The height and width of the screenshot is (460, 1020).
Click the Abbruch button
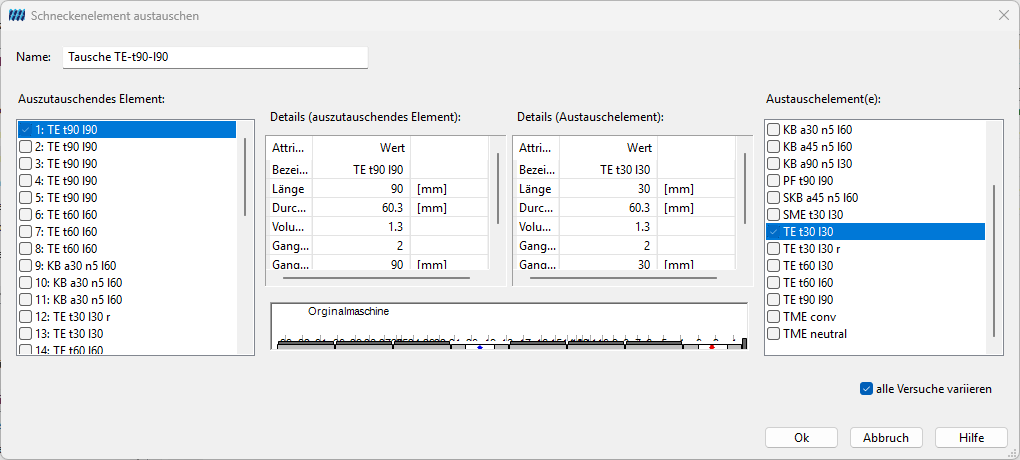[x=886, y=438]
